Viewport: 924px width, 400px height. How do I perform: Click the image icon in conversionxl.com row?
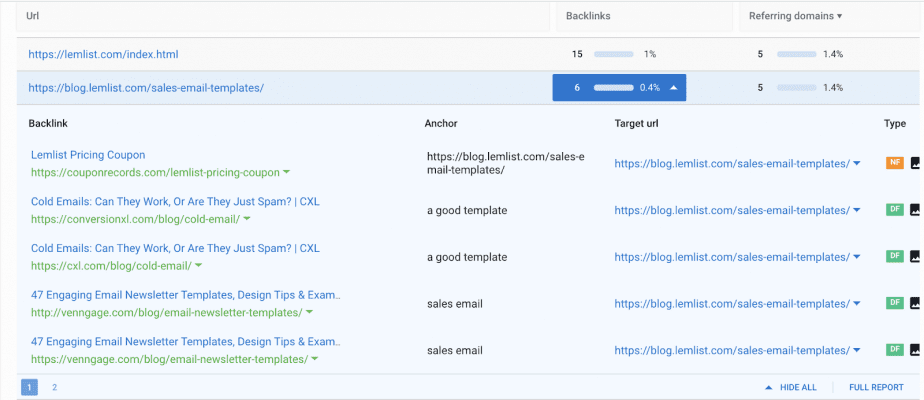(915, 210)
